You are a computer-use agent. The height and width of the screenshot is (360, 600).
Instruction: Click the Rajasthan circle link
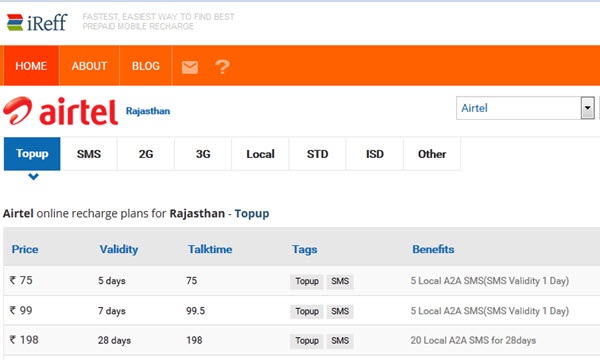(148, 111)
